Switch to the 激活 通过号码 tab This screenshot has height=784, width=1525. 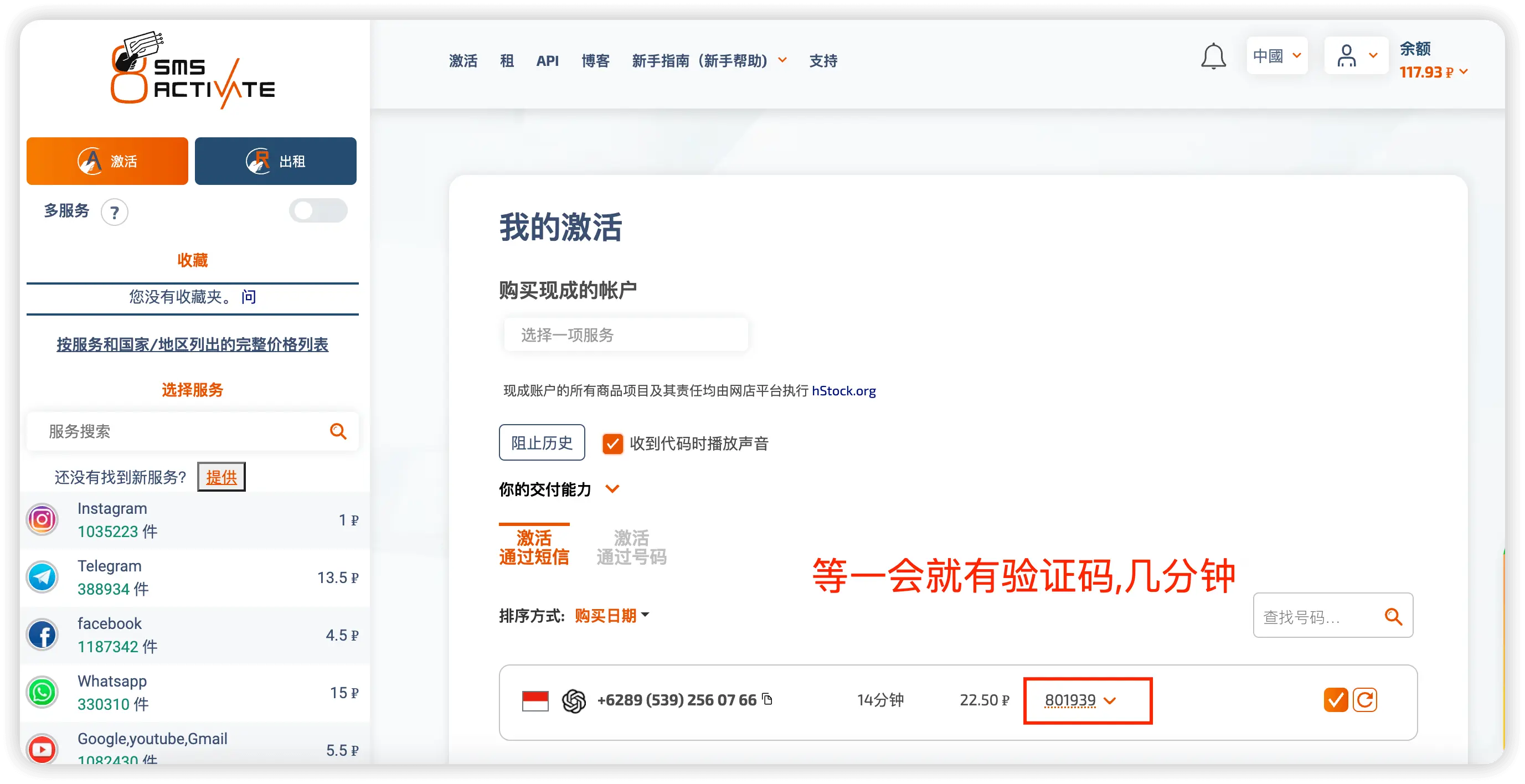click(x=631, y=547)
